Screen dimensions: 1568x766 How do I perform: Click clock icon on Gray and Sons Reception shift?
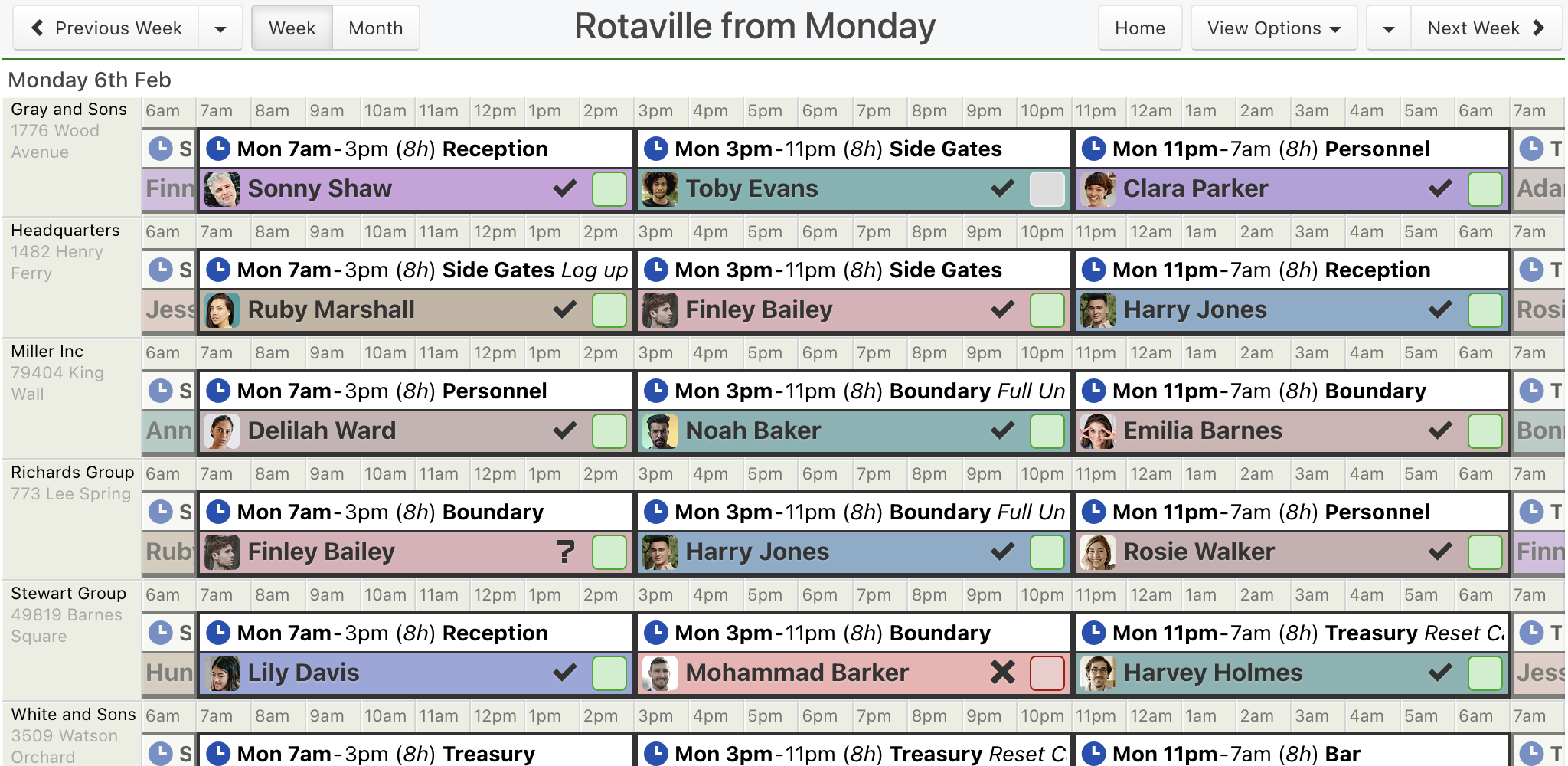218,149
